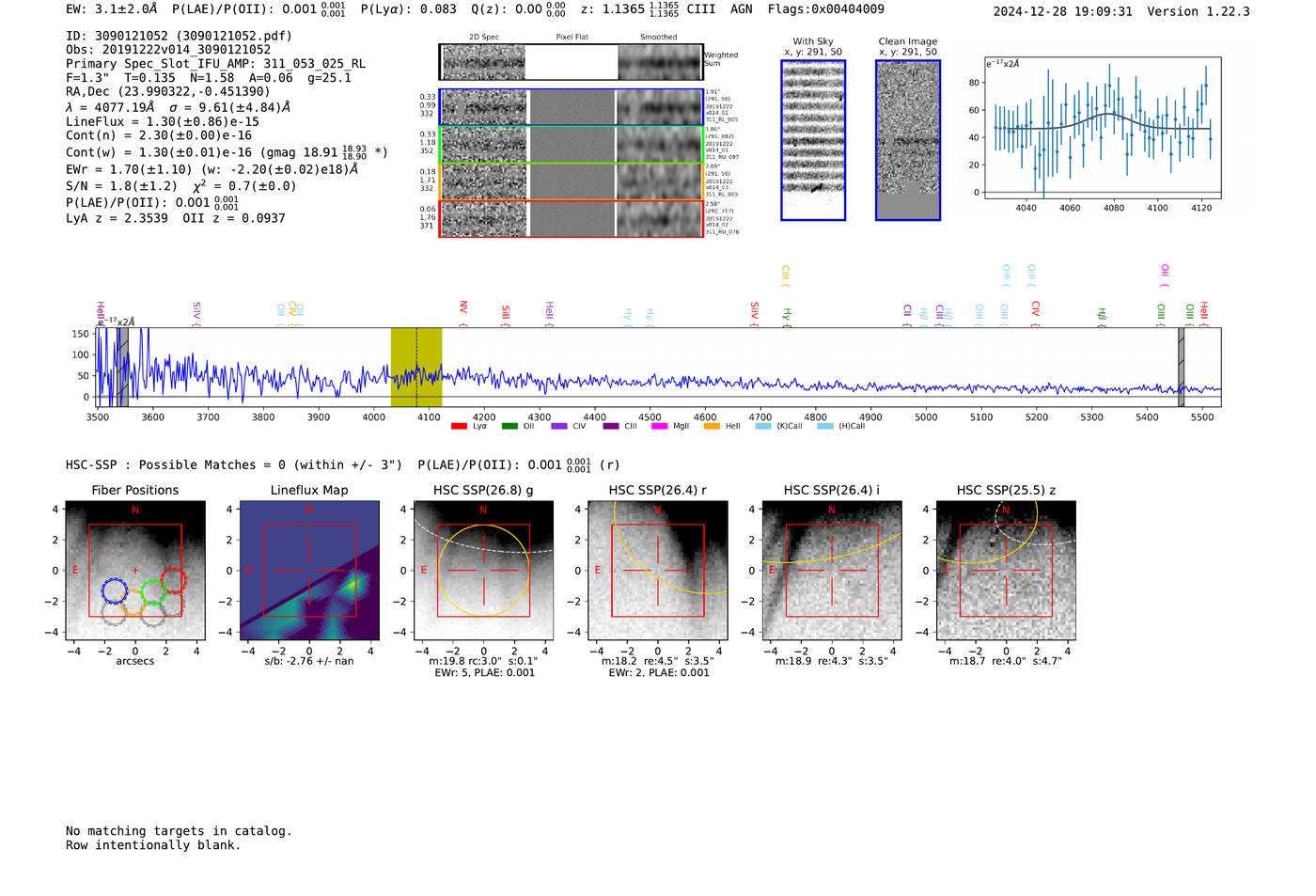Click the green Hβ line marker near 5300
The image size is (1316, 896).
(1102, 314)
